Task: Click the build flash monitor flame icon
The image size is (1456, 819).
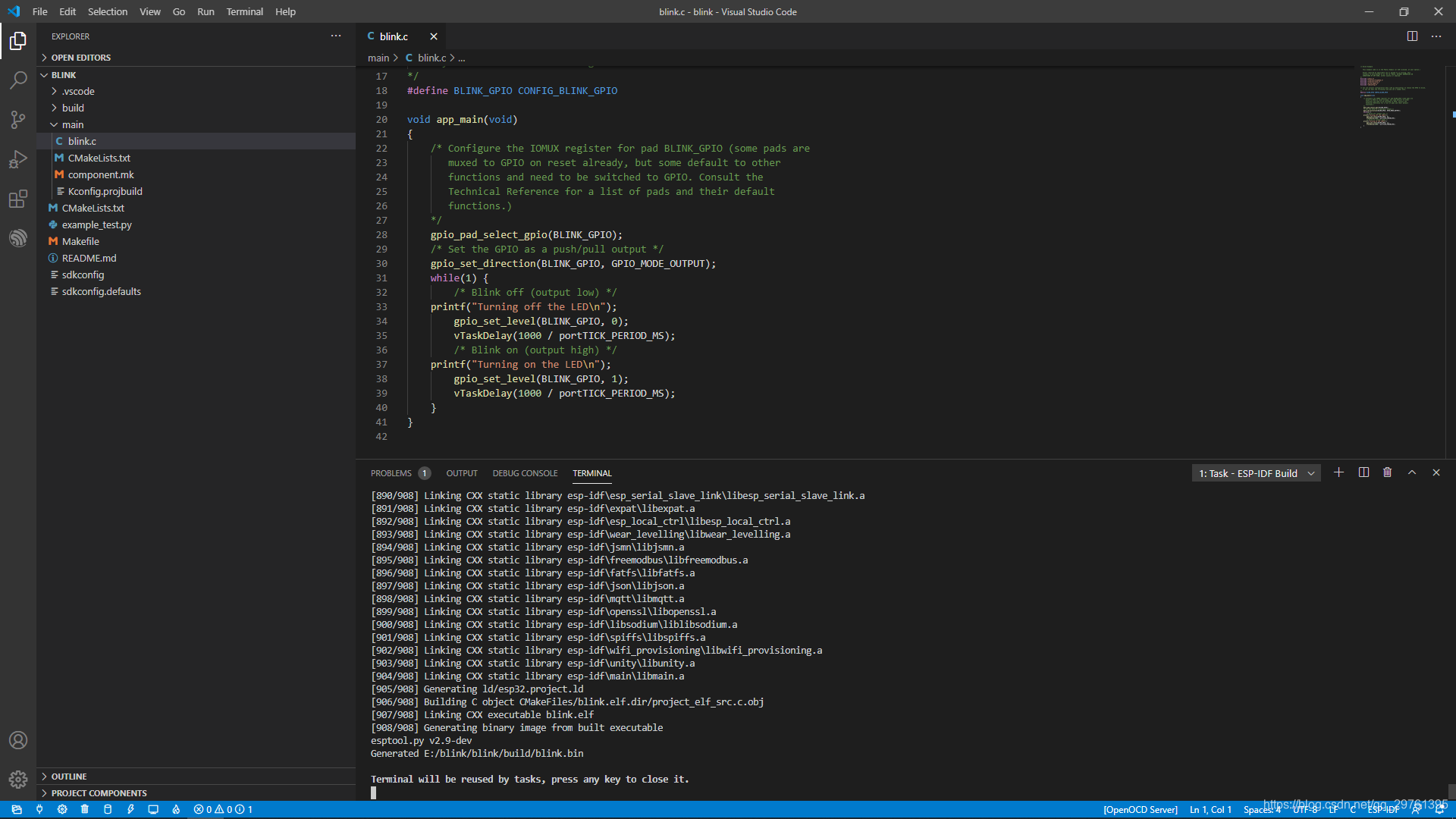Action: click(176, 809)
